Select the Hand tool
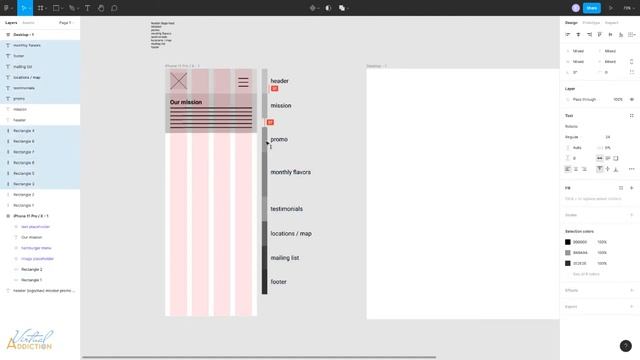 (101, 8)
